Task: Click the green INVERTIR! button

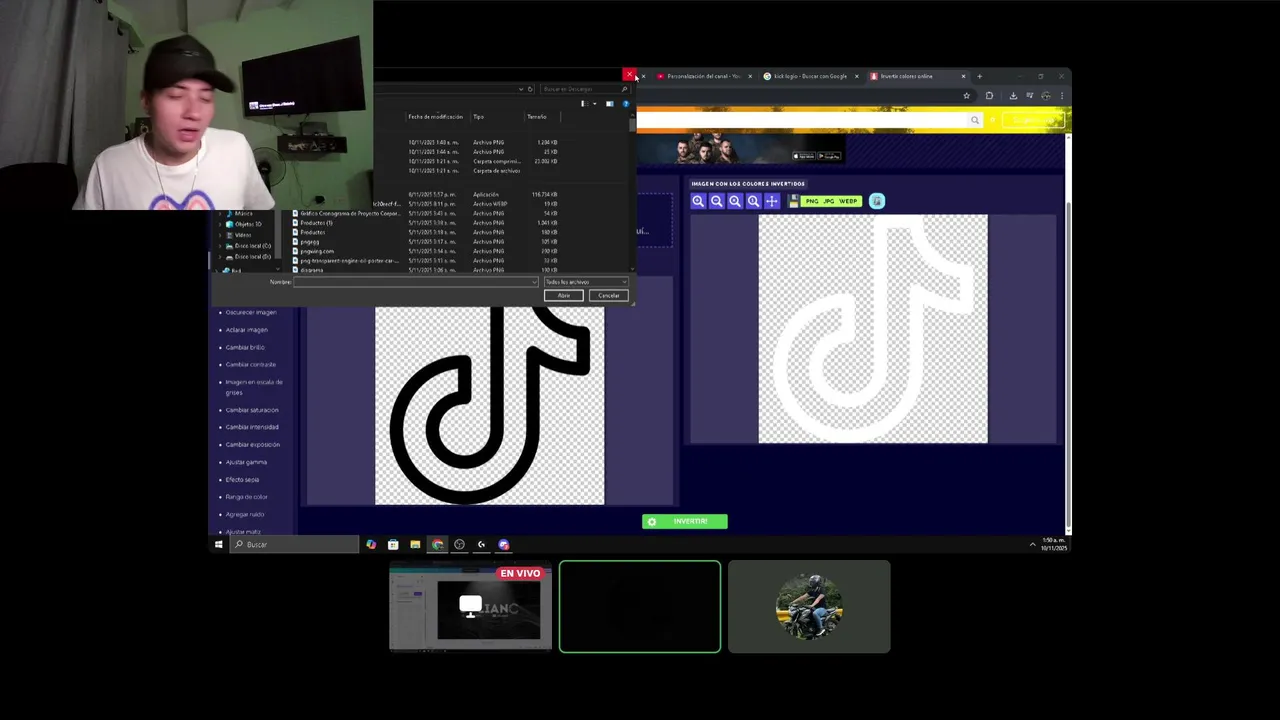Action: (x=684, y=521)
